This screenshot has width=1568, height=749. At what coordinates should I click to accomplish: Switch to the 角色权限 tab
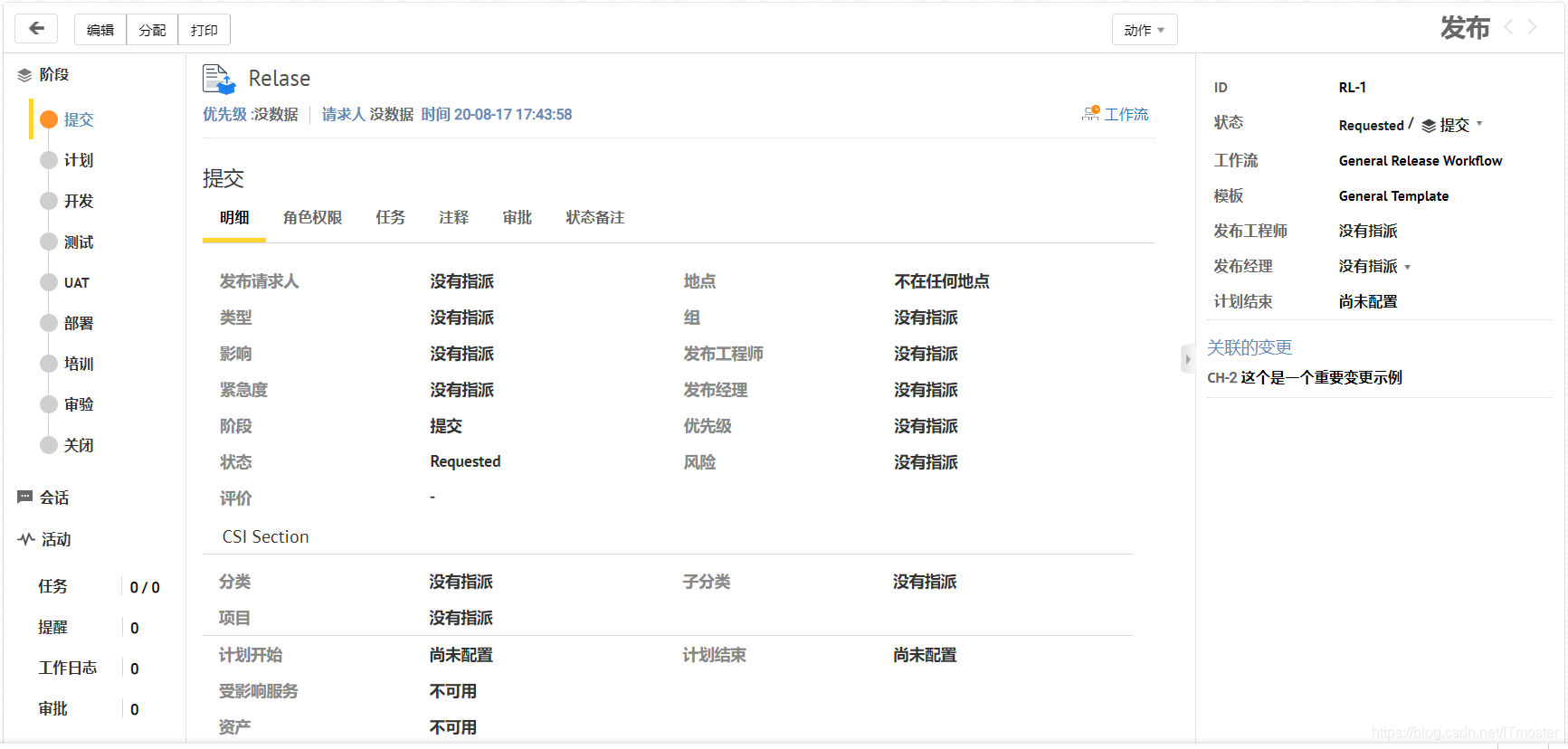(312, 217)
